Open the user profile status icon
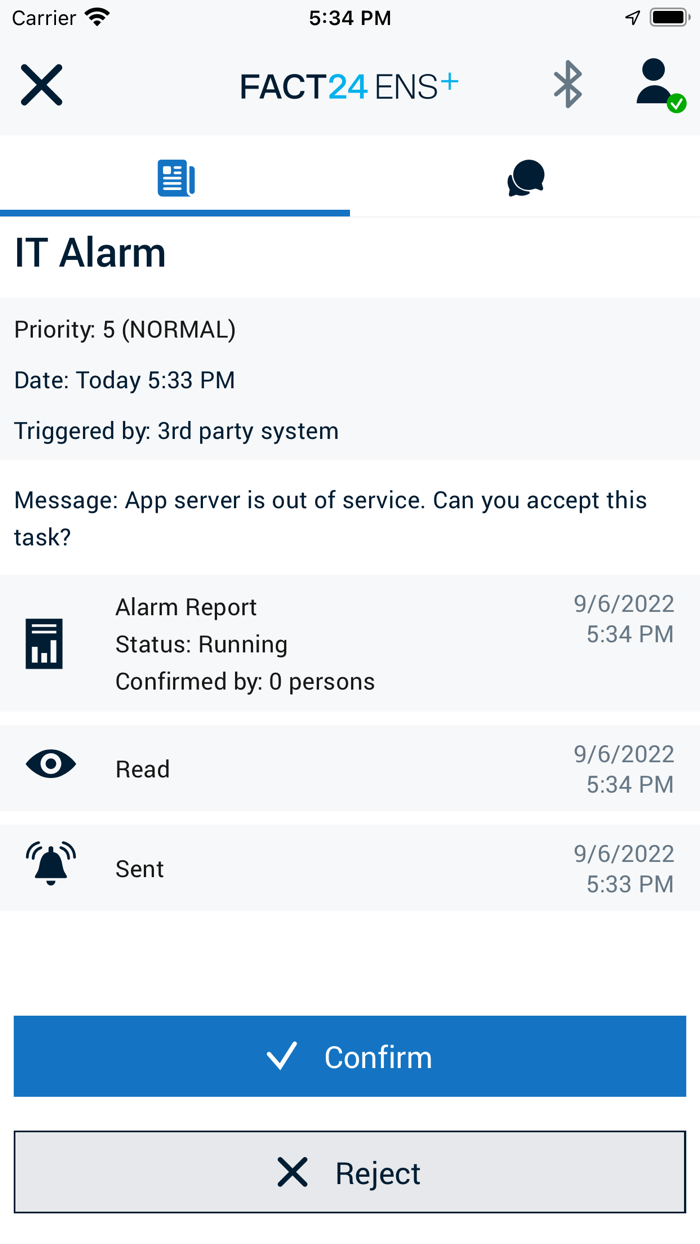700x1244 pixels. tap(658, 85)
